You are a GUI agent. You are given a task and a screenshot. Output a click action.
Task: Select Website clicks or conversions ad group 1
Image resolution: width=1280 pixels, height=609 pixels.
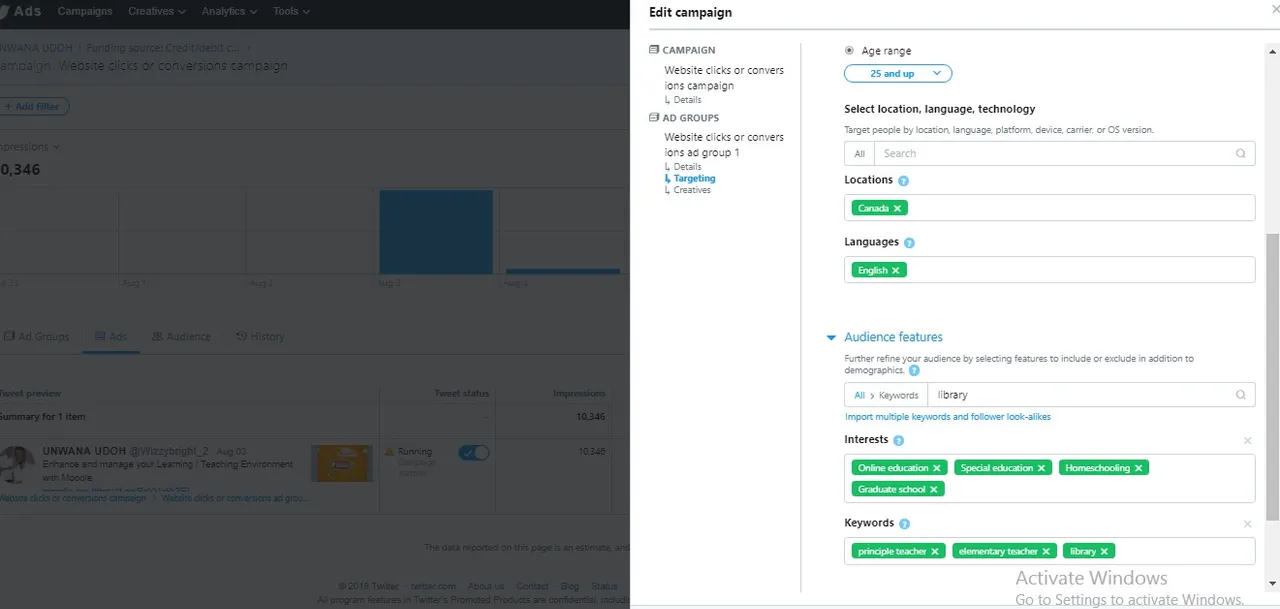pyautogui.click(x=724, y=145)
